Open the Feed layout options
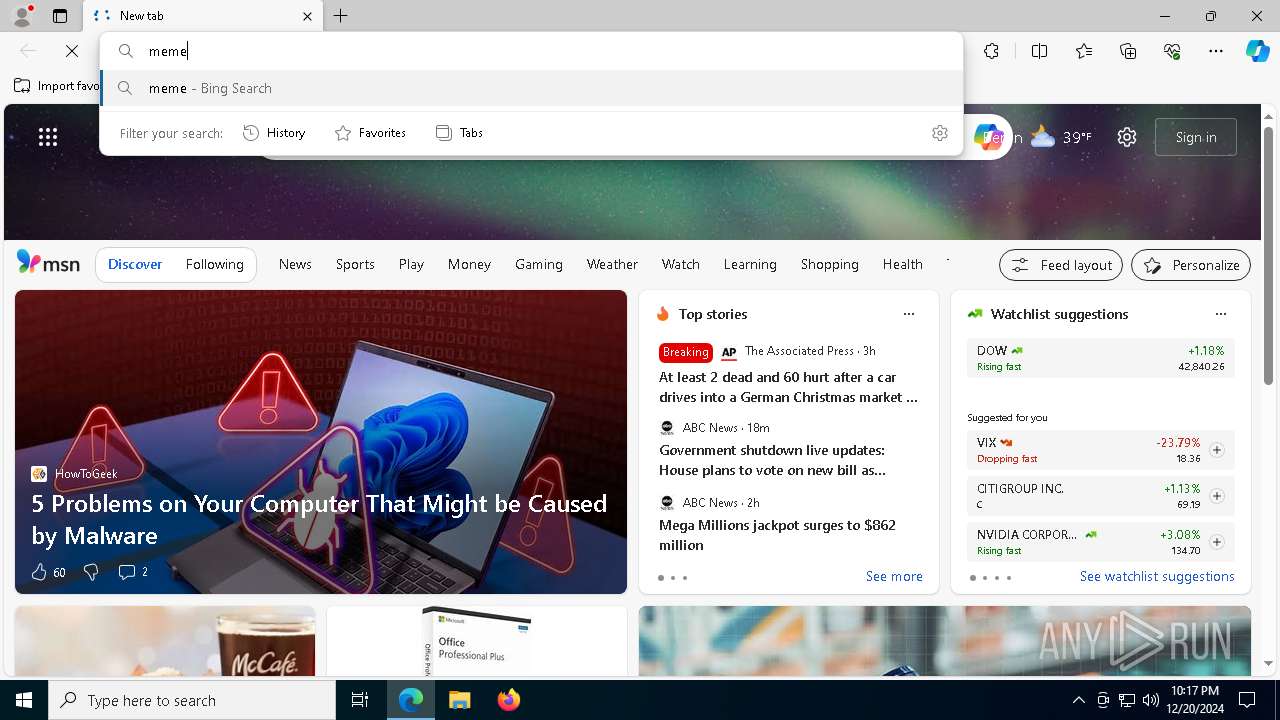Image resolution: width=1280 pixels, height=720 pixels. [x=1061, y=265]
